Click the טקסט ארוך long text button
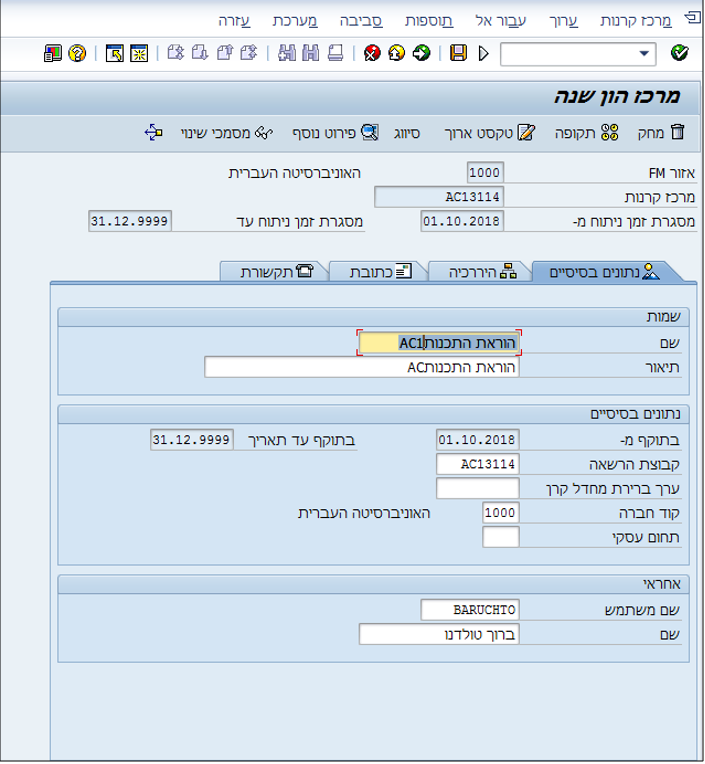Image resolution: width=705 pixels, height=764 pixels. point(490,133)
